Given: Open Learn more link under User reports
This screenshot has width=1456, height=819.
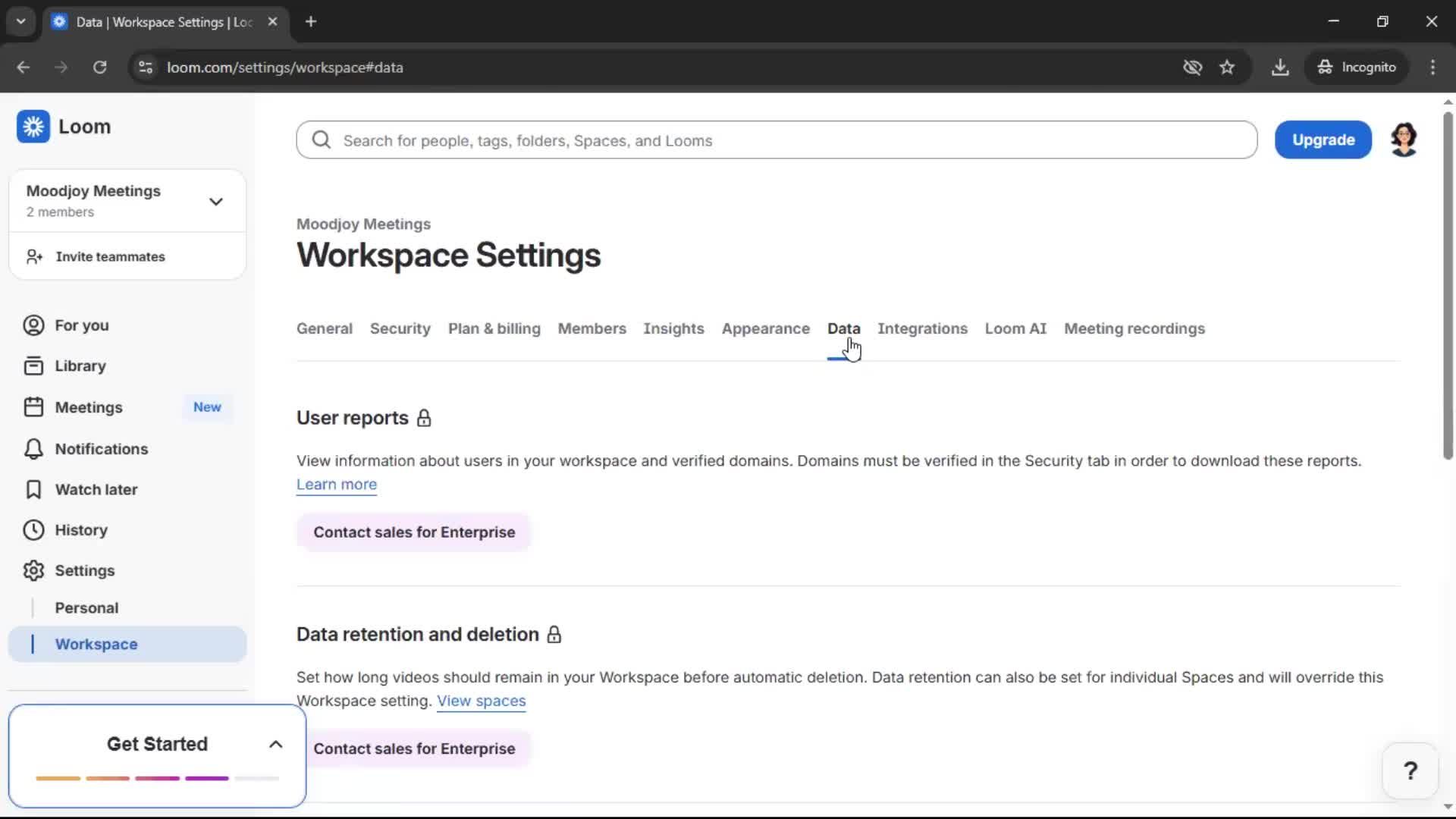Looking at the screenshot, I should 336,485.
